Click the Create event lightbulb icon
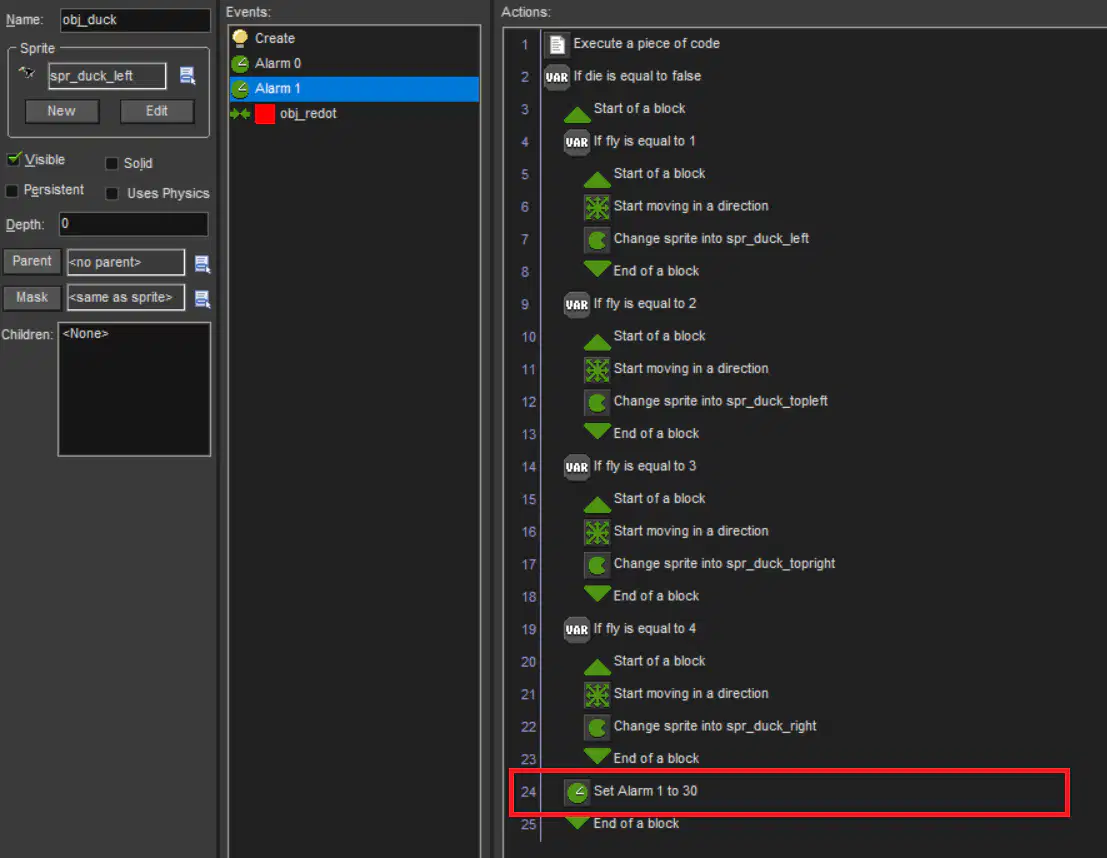This screenshot has height=858, width=1107. tap(240, 37)
